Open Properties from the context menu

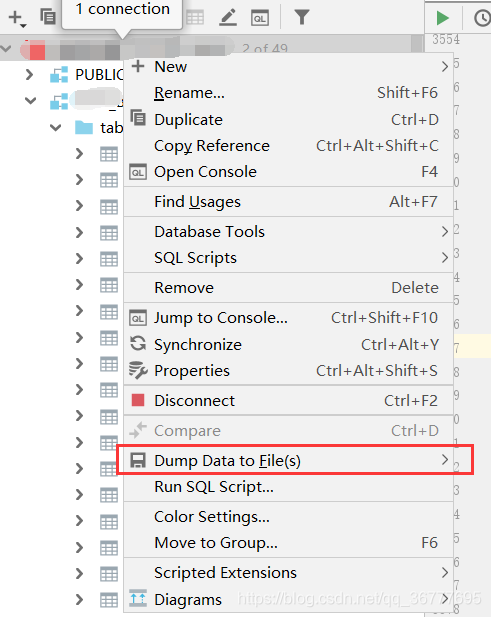pos(289,371)
